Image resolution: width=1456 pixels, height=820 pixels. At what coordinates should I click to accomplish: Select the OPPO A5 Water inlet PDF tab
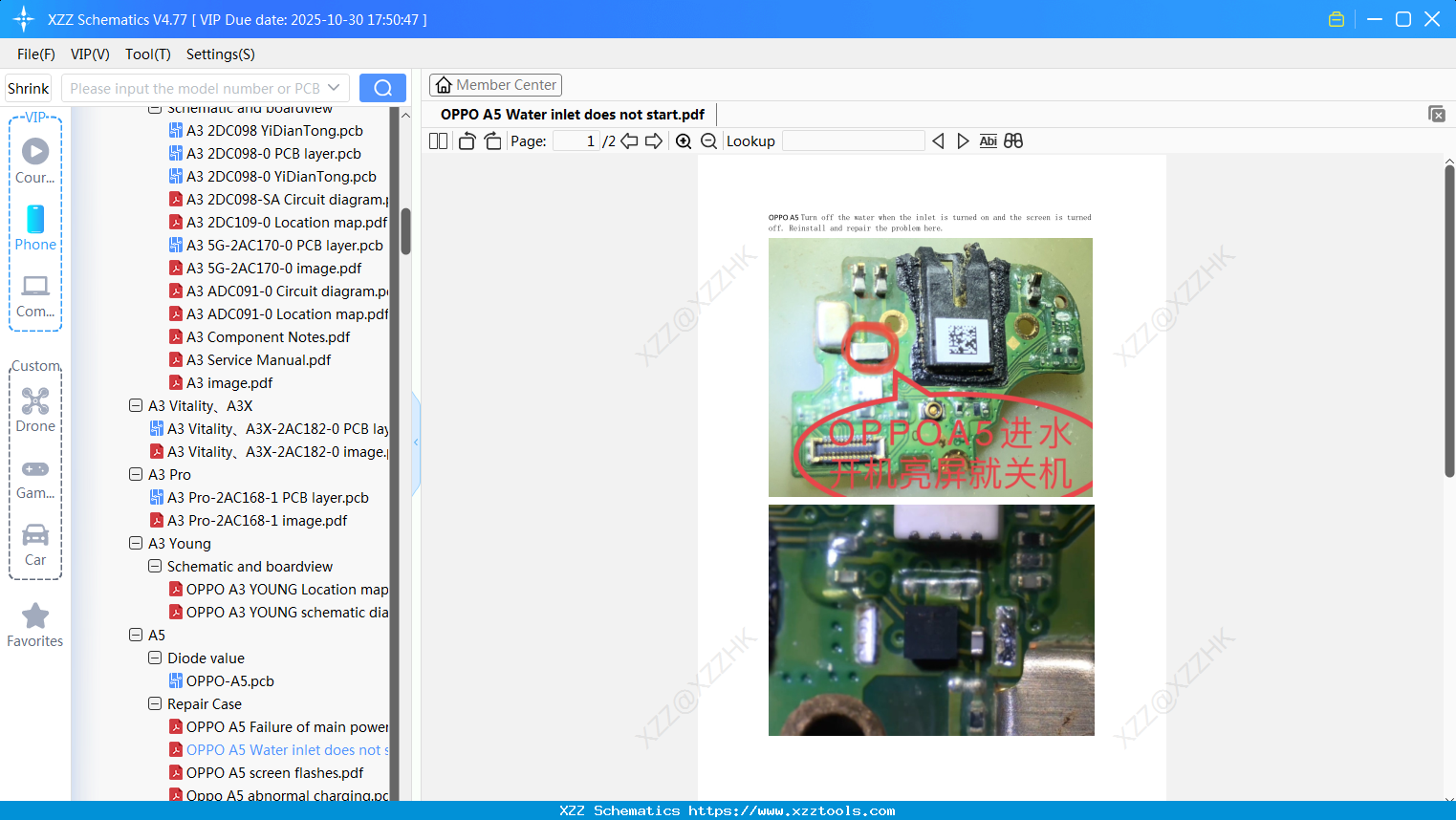click(x=573, y=115)
